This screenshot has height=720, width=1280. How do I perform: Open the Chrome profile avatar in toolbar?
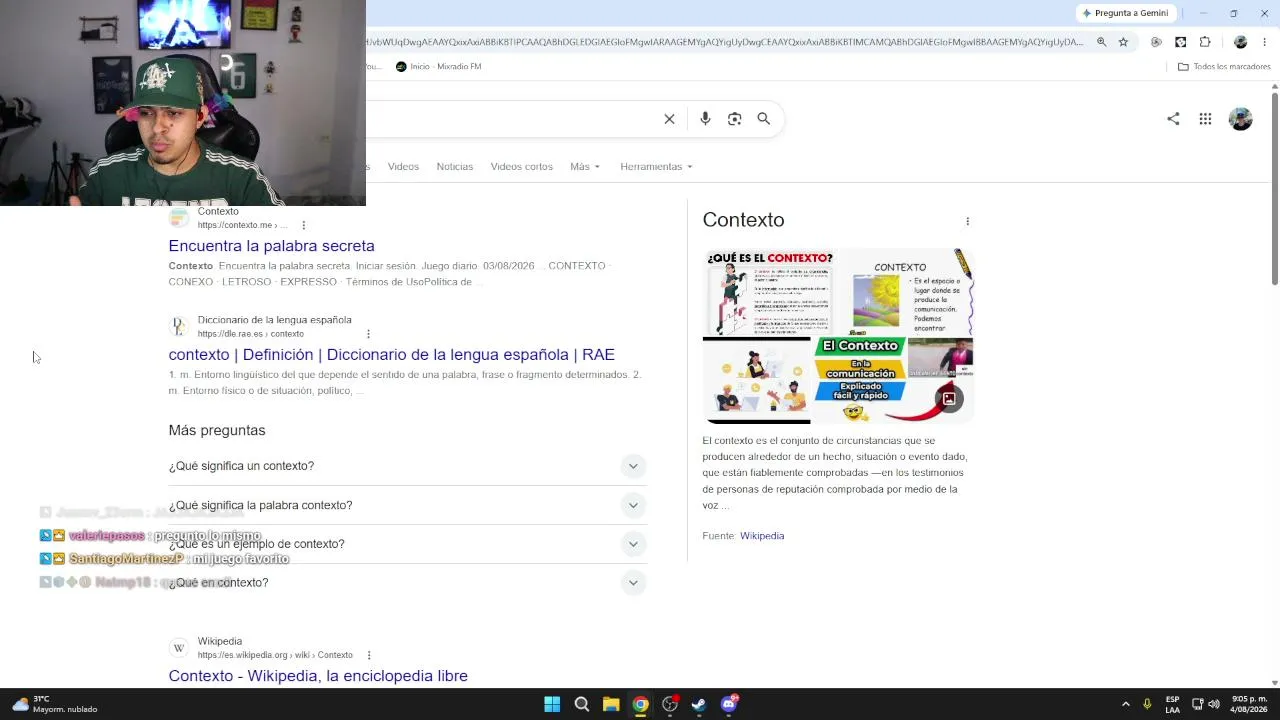(x=1240, y=42)
